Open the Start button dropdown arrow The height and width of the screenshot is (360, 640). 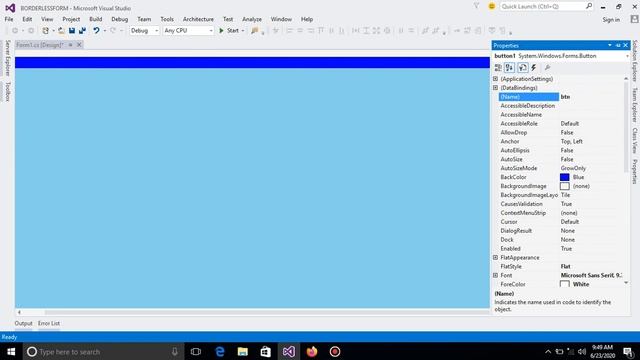(243, 31)
